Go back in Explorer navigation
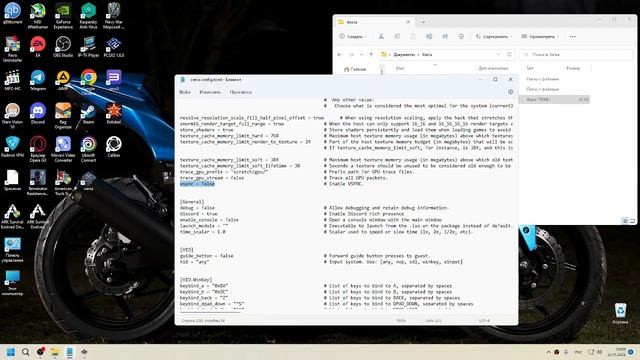 [x=340, y=54]
